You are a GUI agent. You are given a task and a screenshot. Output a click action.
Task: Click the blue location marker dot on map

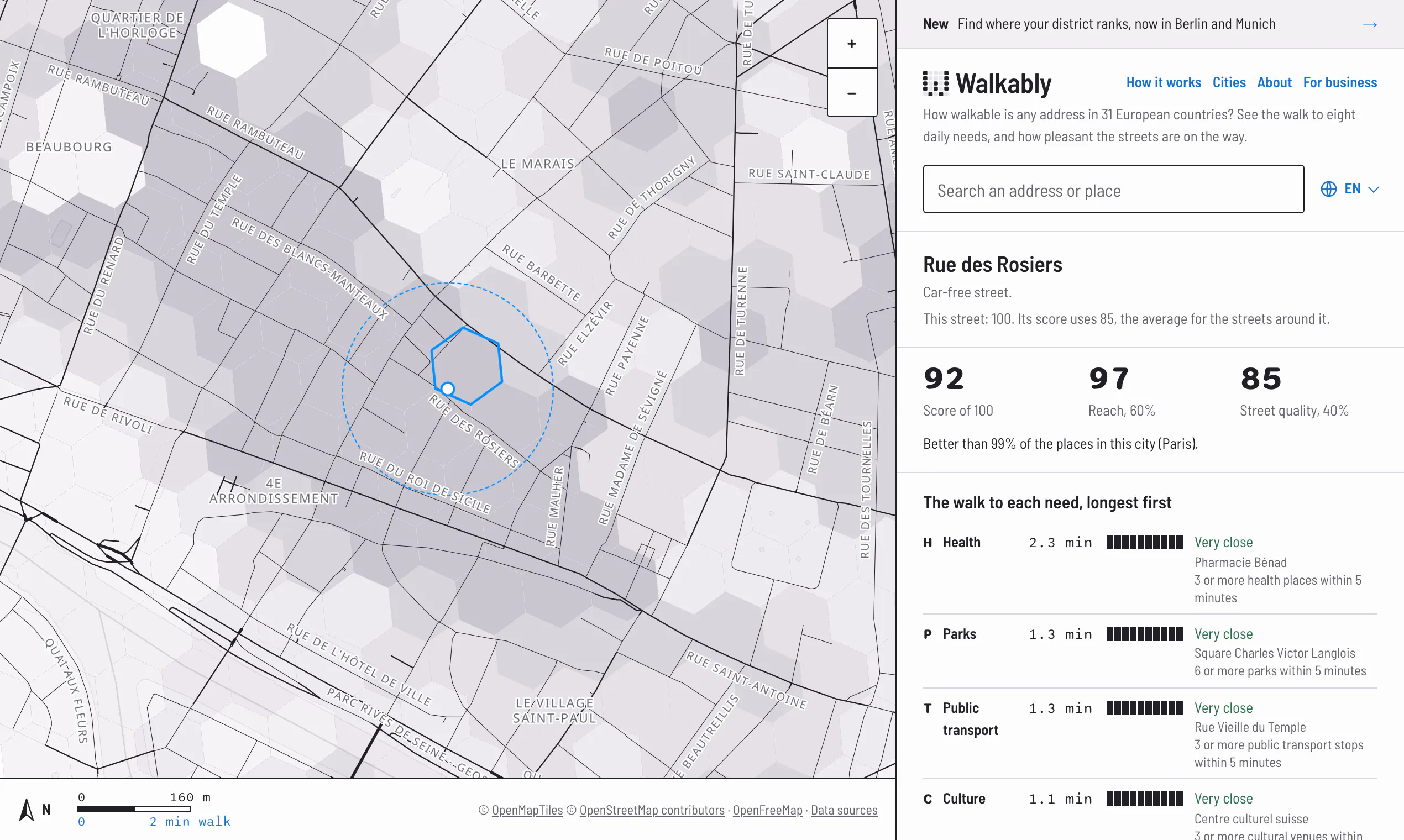(x=447, y=389)
